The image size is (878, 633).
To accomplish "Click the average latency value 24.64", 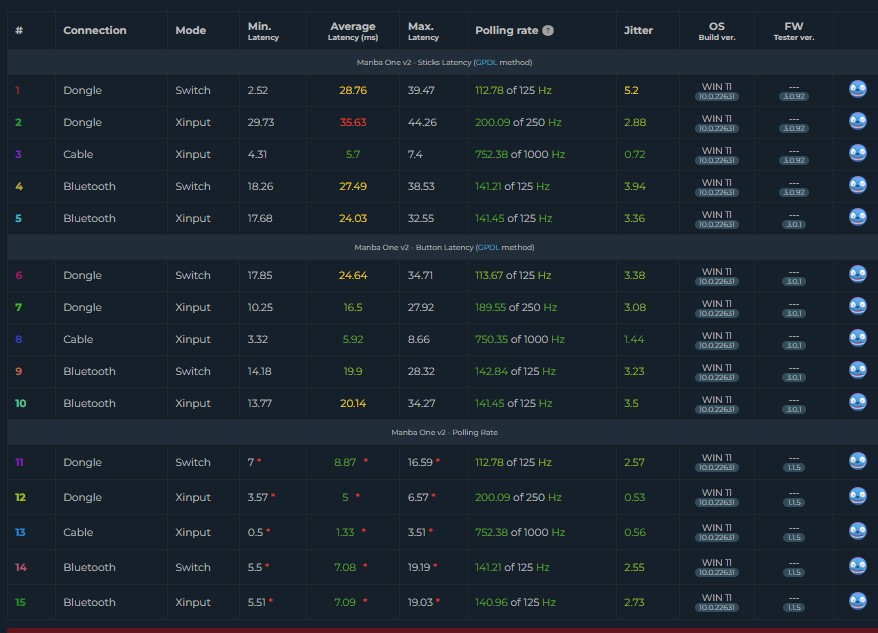I will (x=353, y=275).
